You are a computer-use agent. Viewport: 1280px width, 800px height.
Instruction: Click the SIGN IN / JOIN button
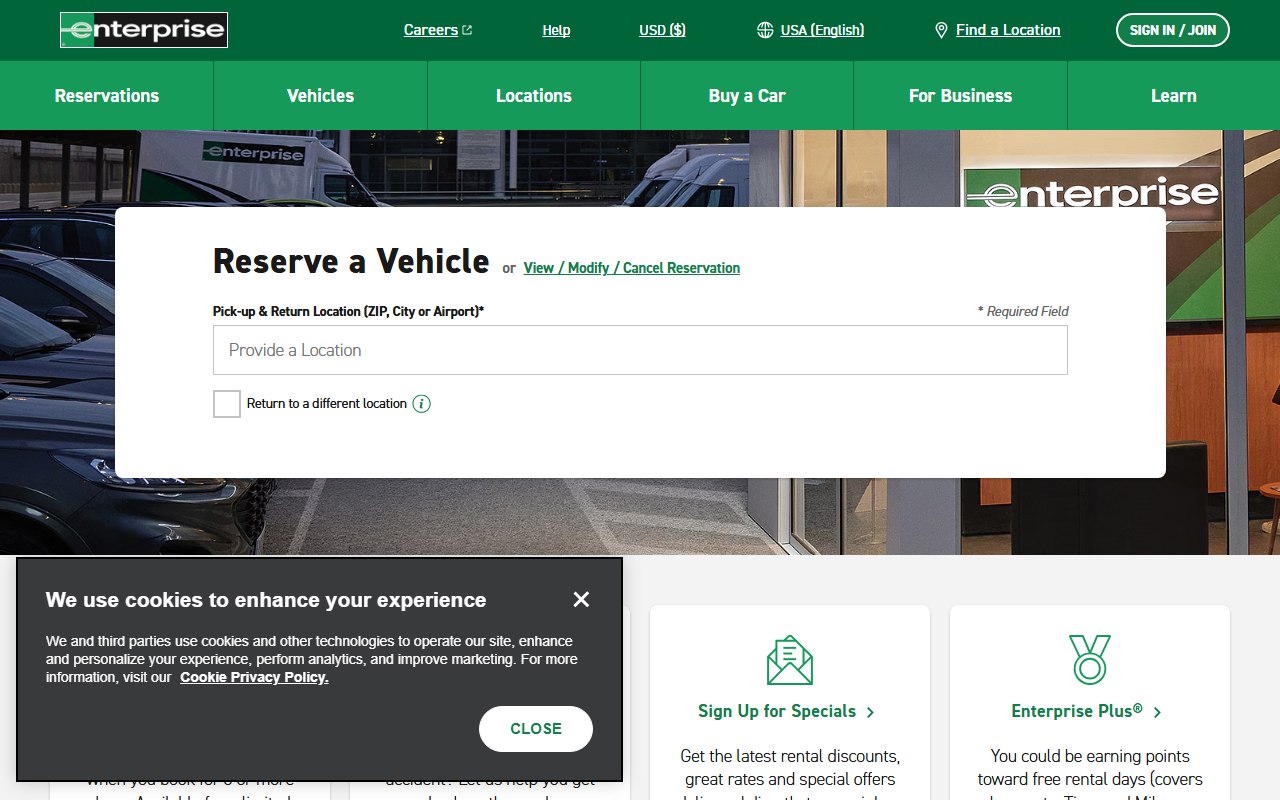(1173, 30)
